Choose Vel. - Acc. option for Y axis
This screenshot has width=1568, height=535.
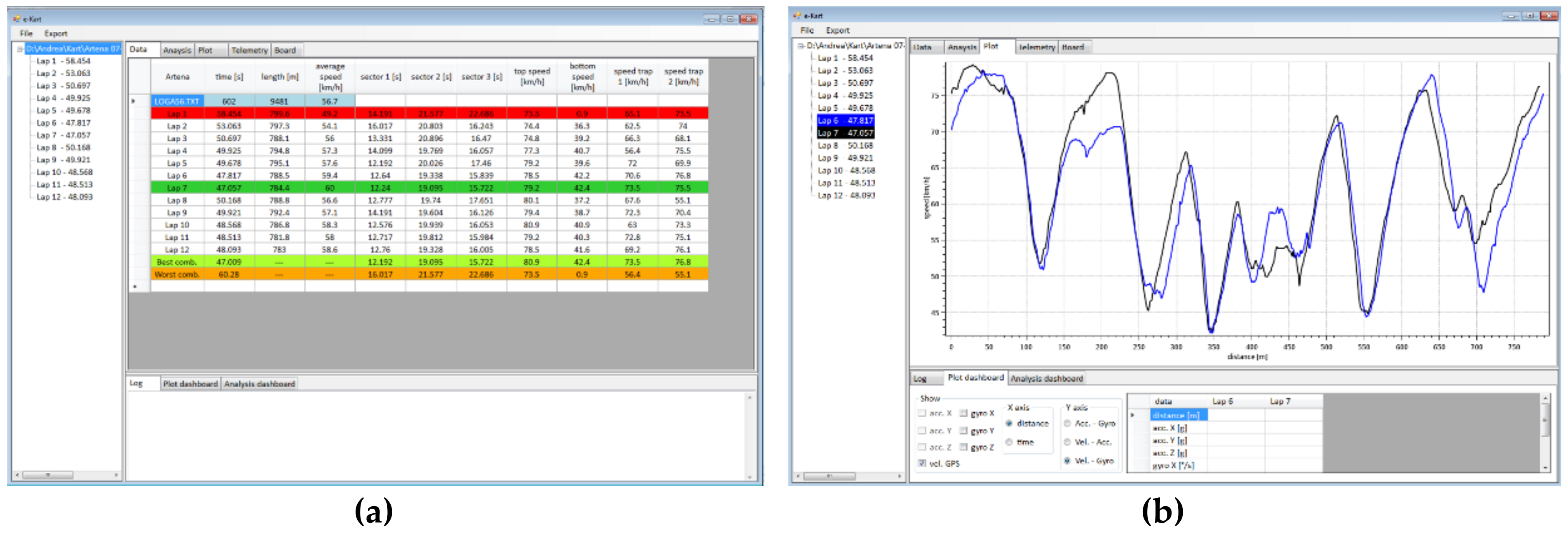[1067, 442]
